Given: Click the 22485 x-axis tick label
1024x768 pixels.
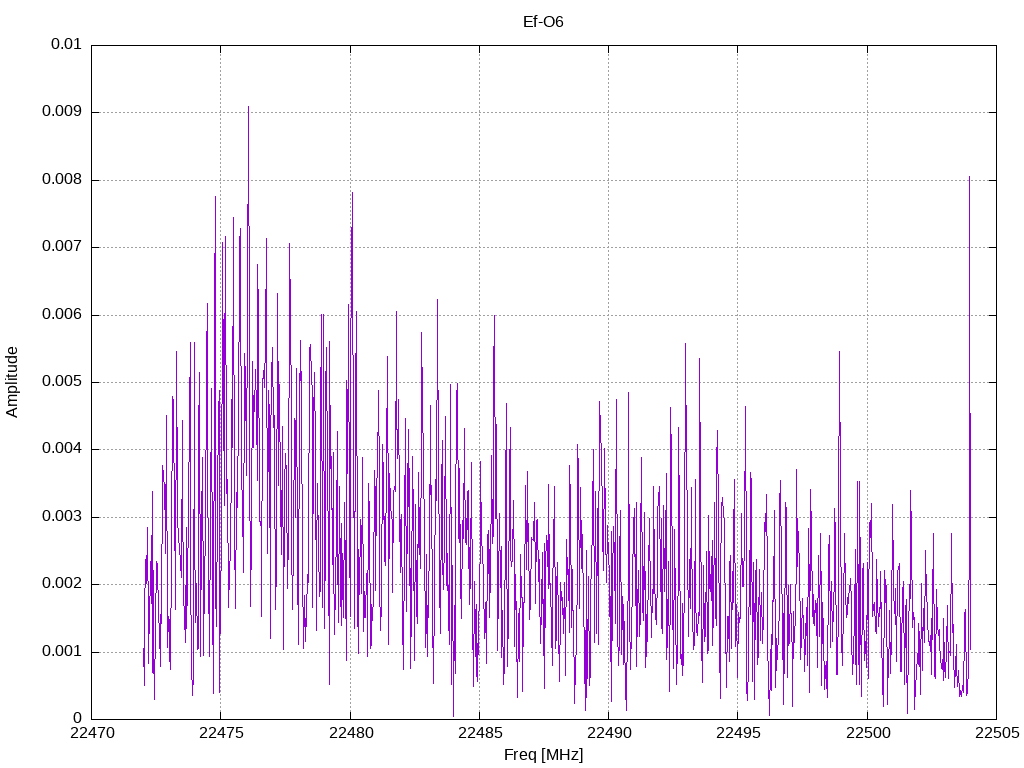Looking at the screenshot, I should 479,733.
